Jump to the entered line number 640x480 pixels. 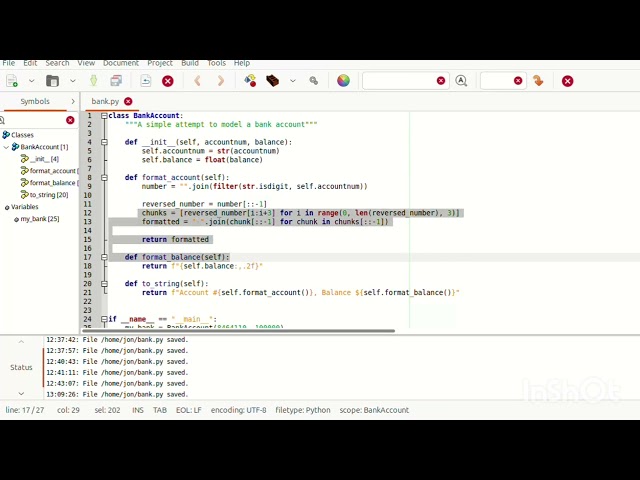pos(538,81)
